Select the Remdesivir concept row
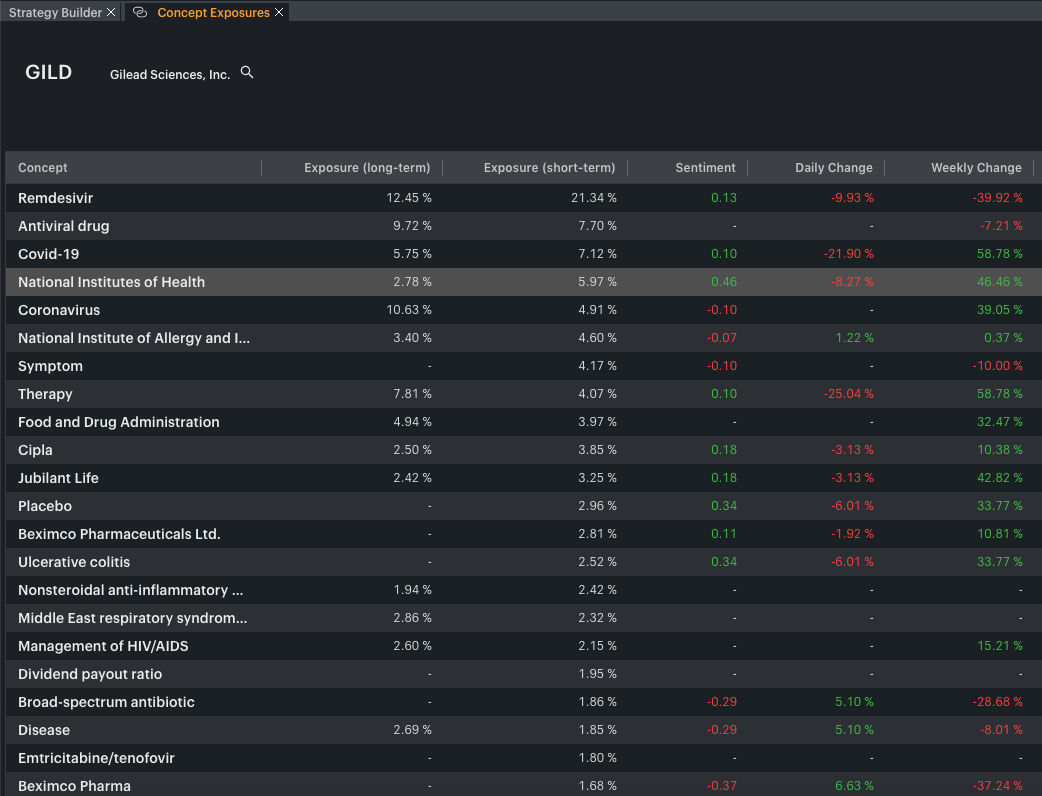The image size is (1042, 796). point(524,198)
